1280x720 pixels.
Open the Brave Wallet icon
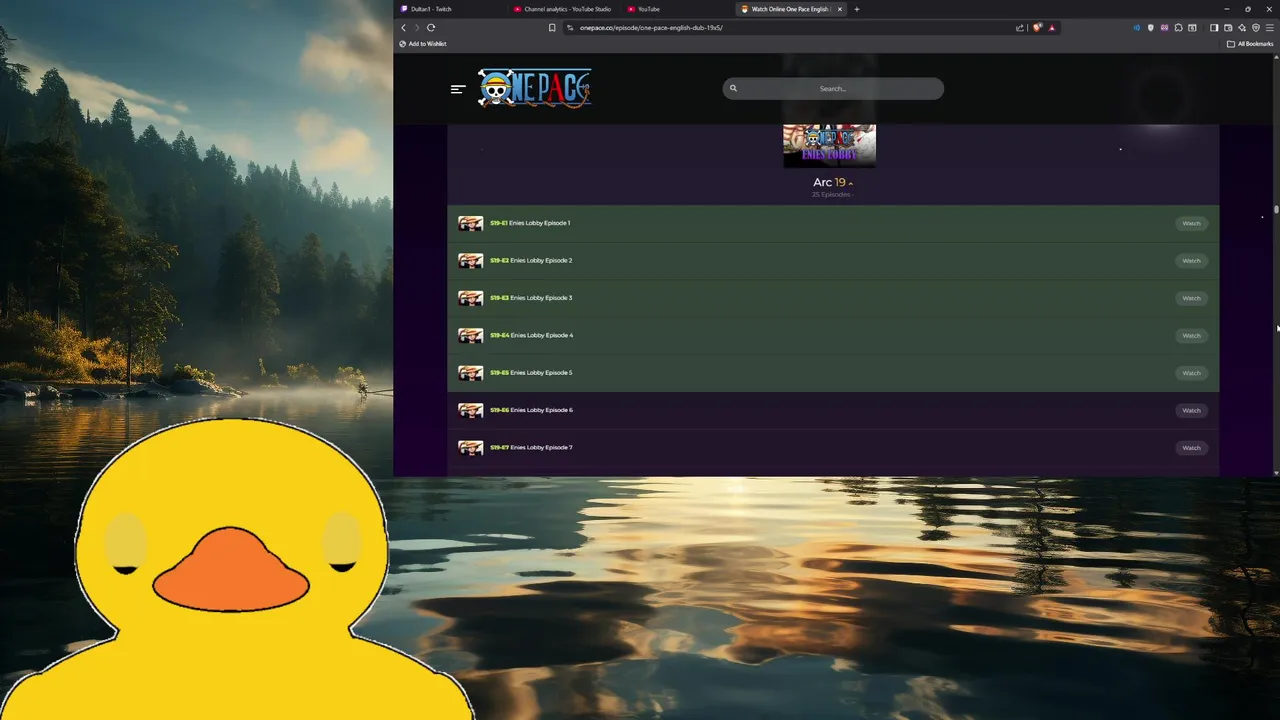point(1228,28)
